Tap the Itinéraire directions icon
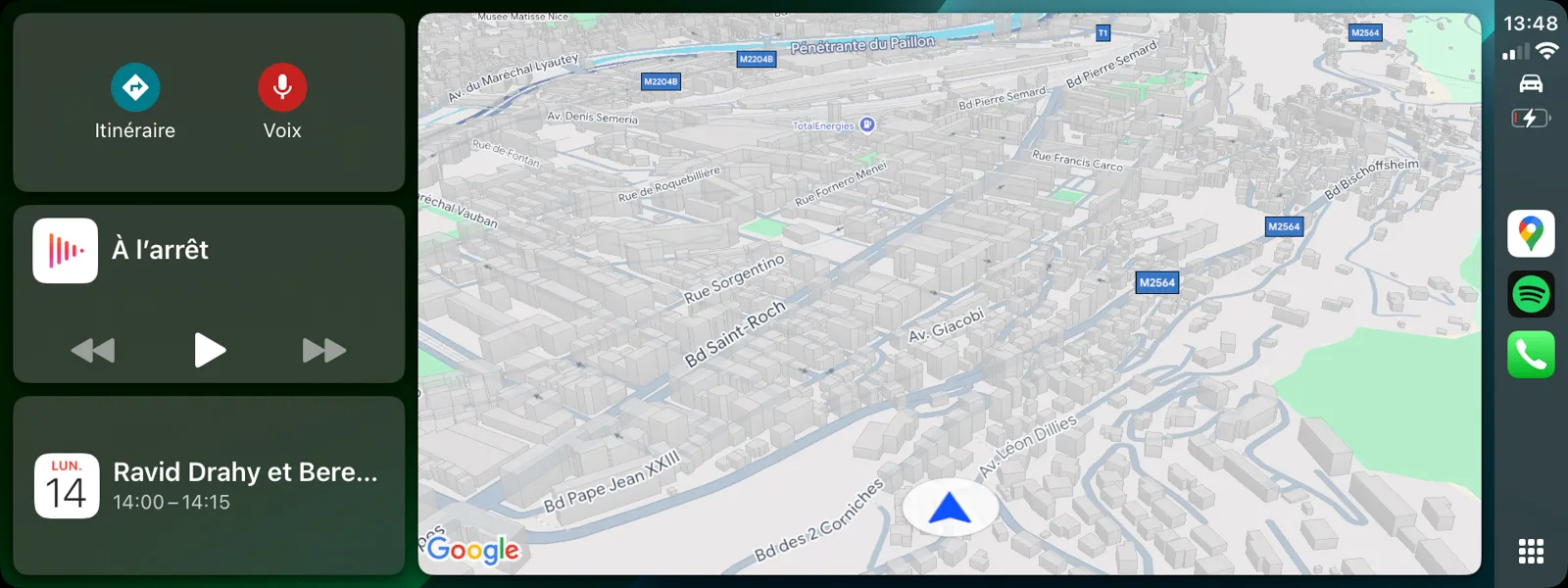Screen dimensions: 1568x588 tap(135, 87)
